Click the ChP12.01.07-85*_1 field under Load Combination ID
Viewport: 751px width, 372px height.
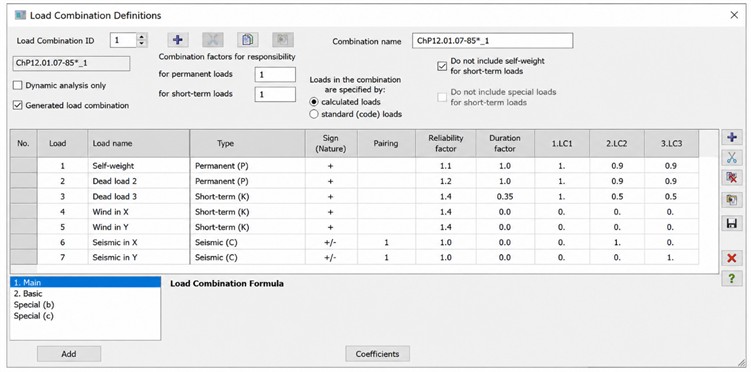(71, 63)
